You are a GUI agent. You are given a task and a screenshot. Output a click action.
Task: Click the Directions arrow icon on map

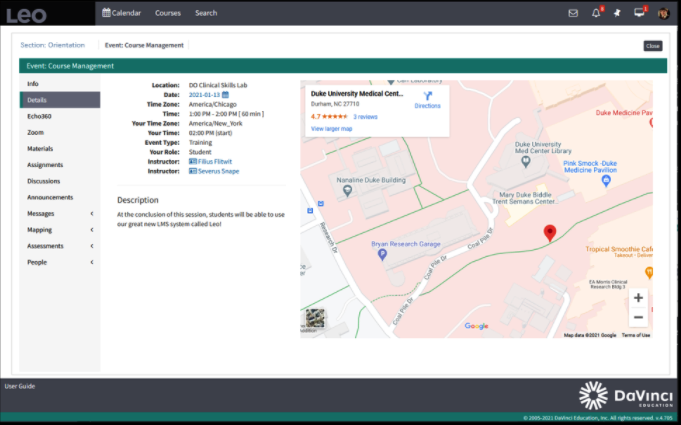(427, 96)
